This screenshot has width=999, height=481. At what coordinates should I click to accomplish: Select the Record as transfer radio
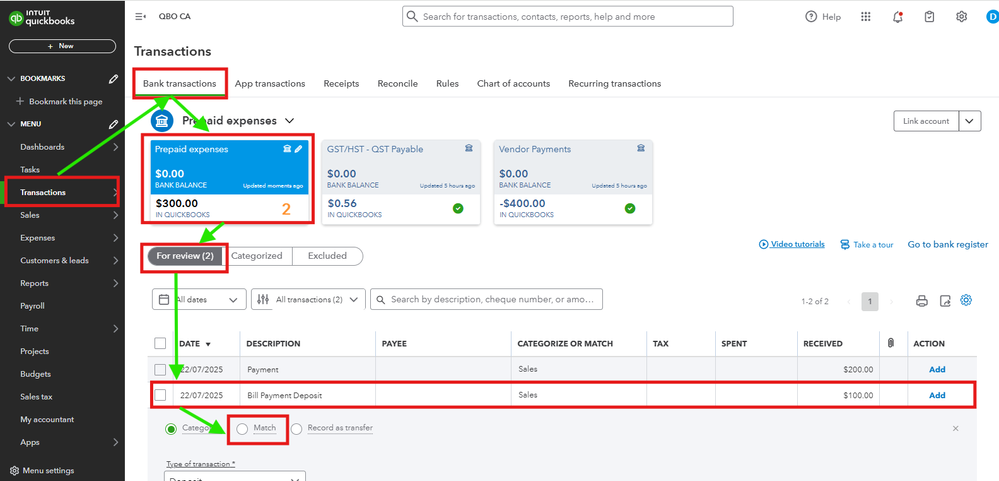click(296, 429)
